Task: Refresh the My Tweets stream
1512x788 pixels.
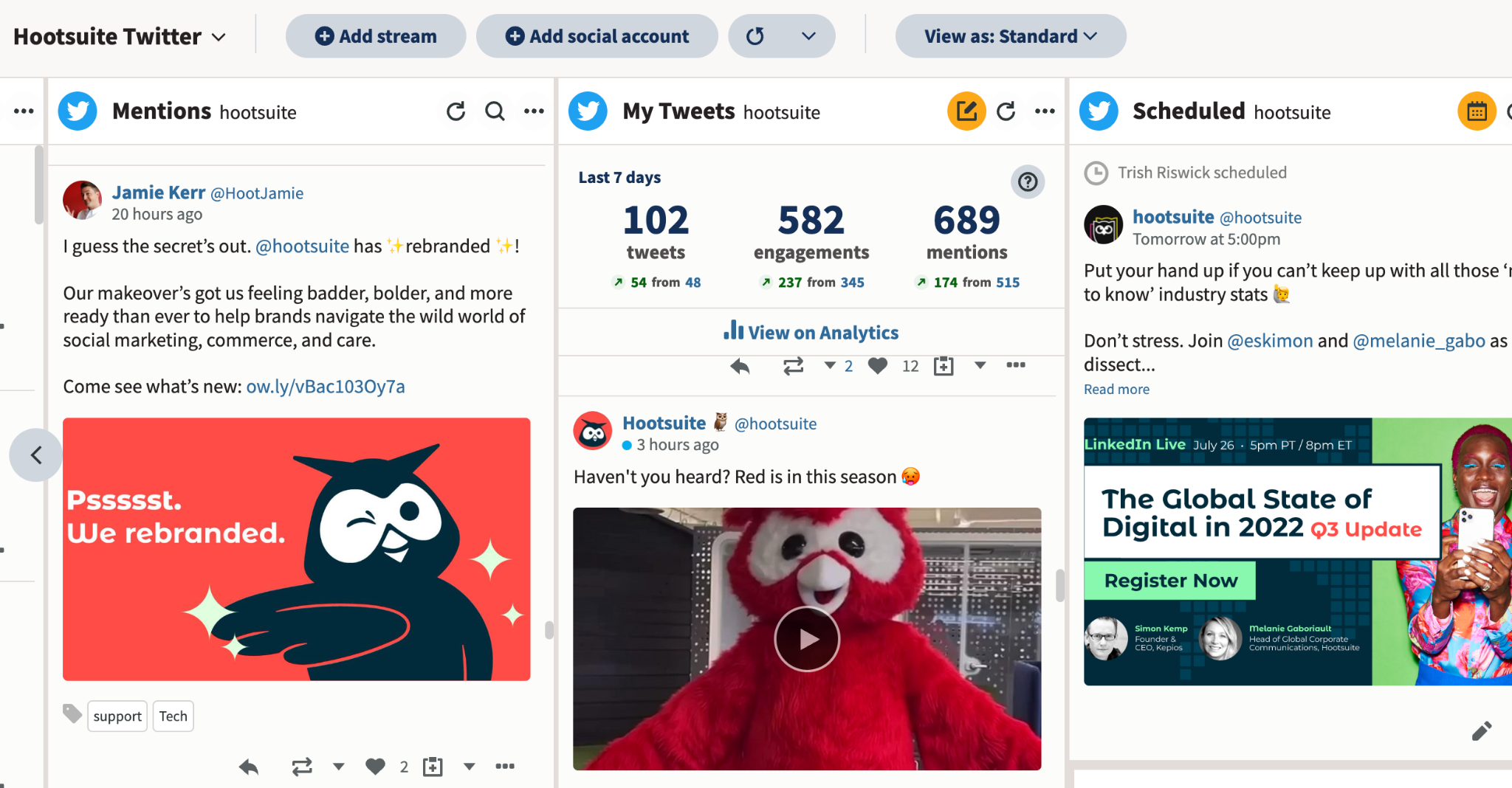Action: [x=1006, y=111]
